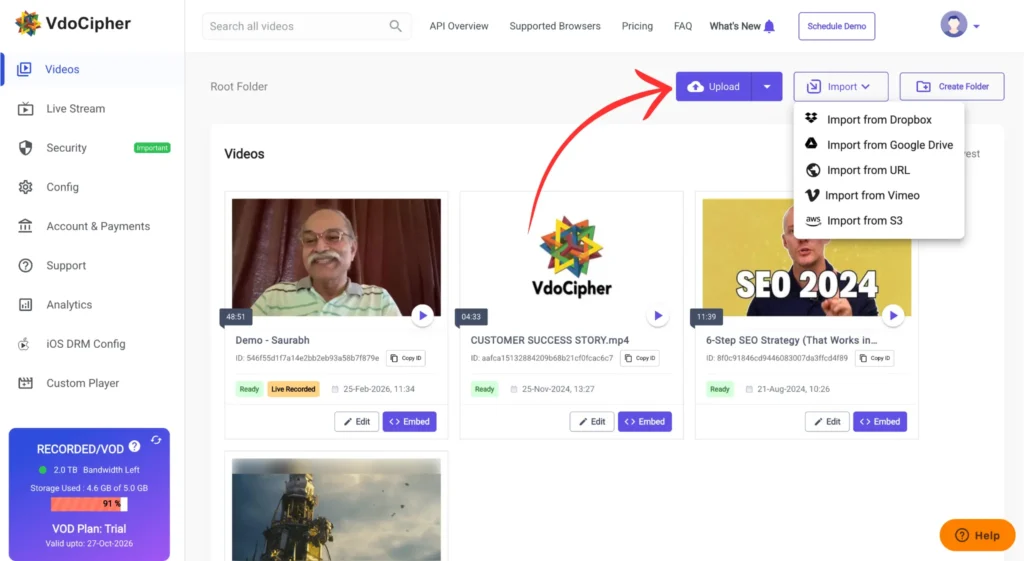Refresh the RECORDED/VOD usage stats
The width and height of the screenshot is (1024, 561).
click(x=156, y=440)
